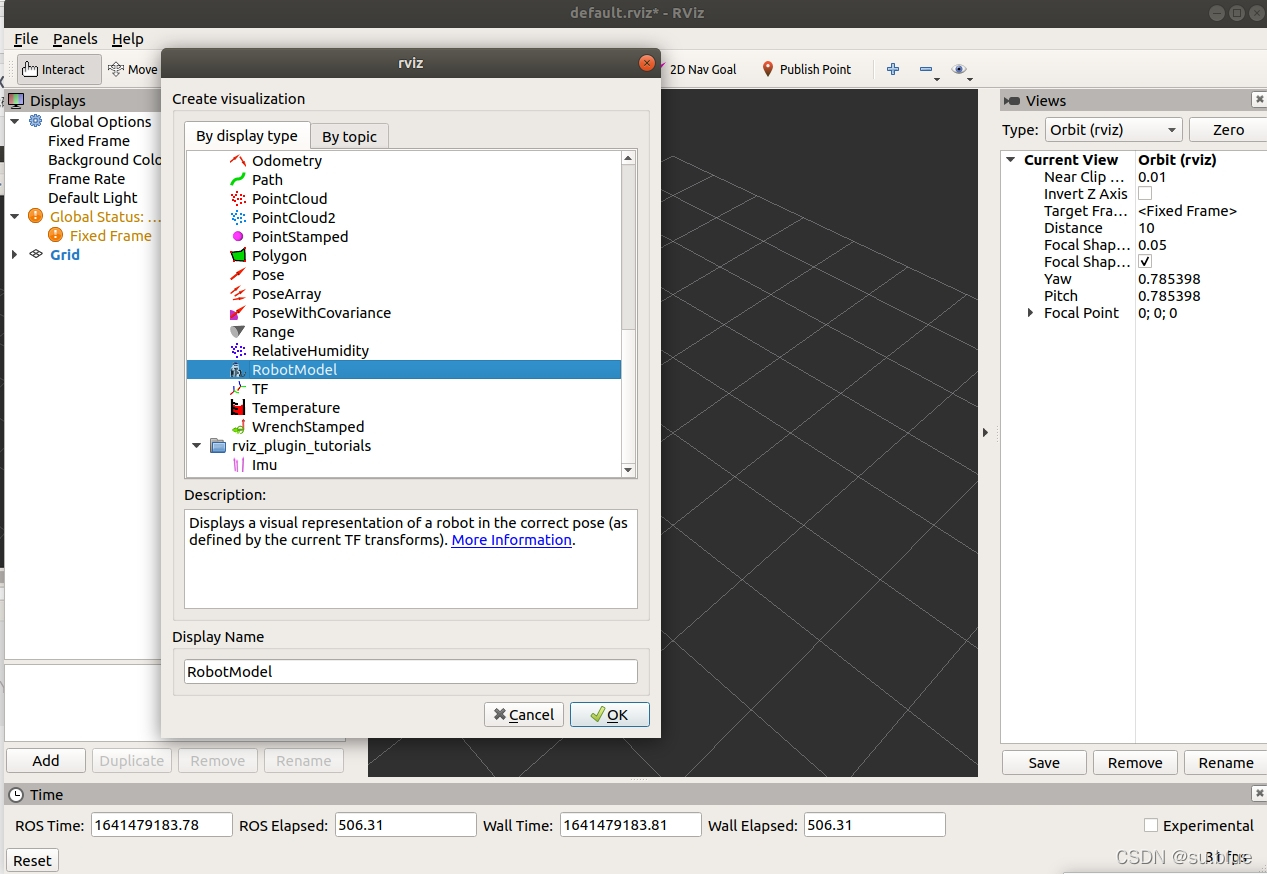The height and width of the screenshot is (874, 1267).
Task: Expand the Focal Point property
Action: (x=1031, y=312)
